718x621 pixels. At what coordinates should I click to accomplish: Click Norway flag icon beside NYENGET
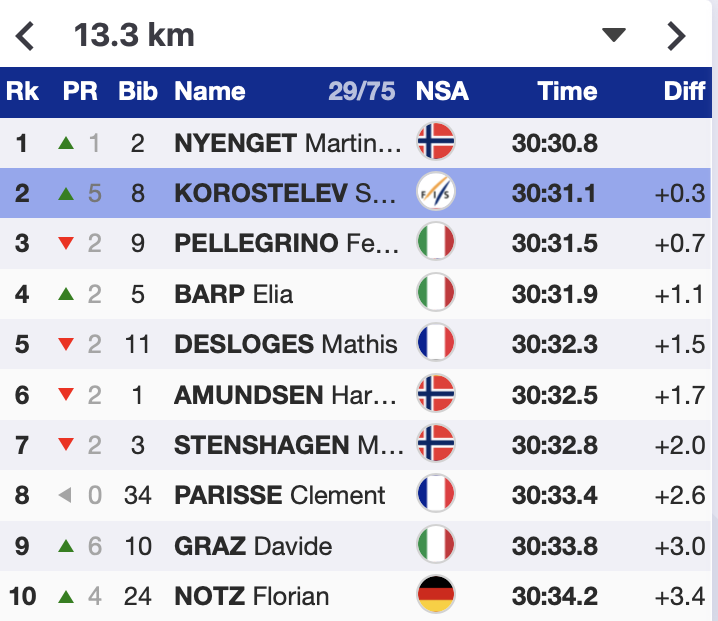point(435,143)
